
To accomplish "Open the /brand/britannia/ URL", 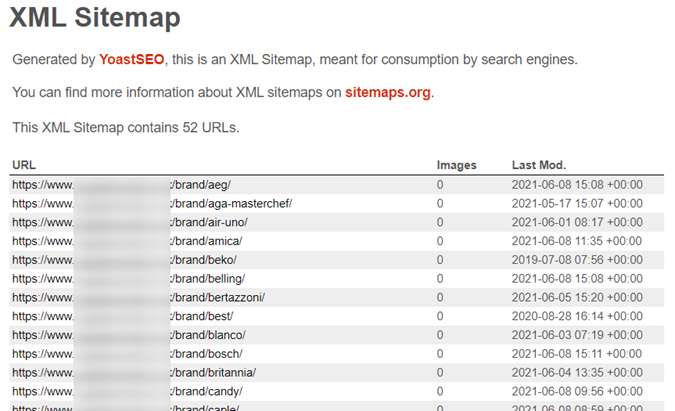I will pyautogui.click(x=134, y=373).
